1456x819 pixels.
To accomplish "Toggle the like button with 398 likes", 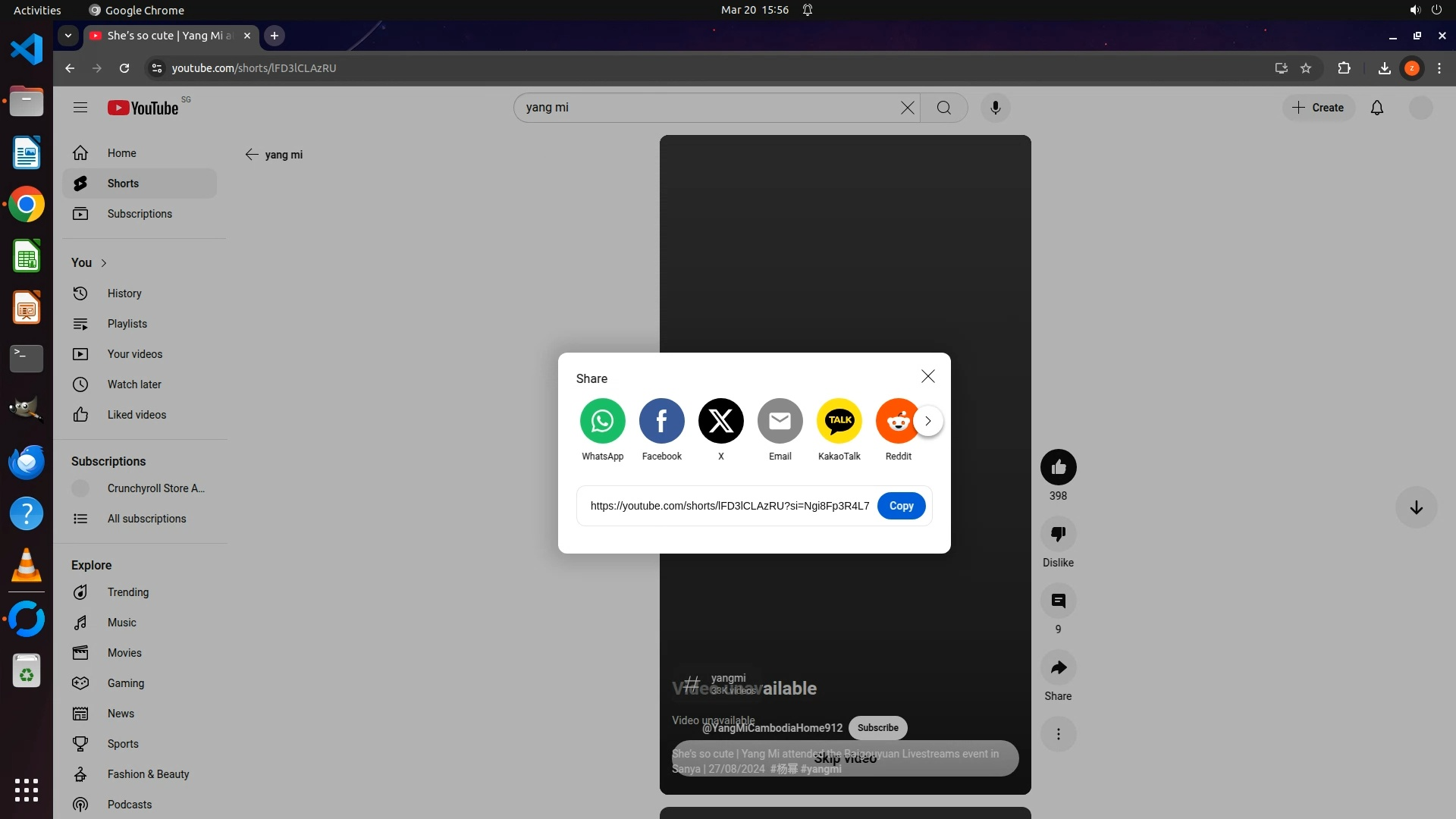I will pos(1058,467).
